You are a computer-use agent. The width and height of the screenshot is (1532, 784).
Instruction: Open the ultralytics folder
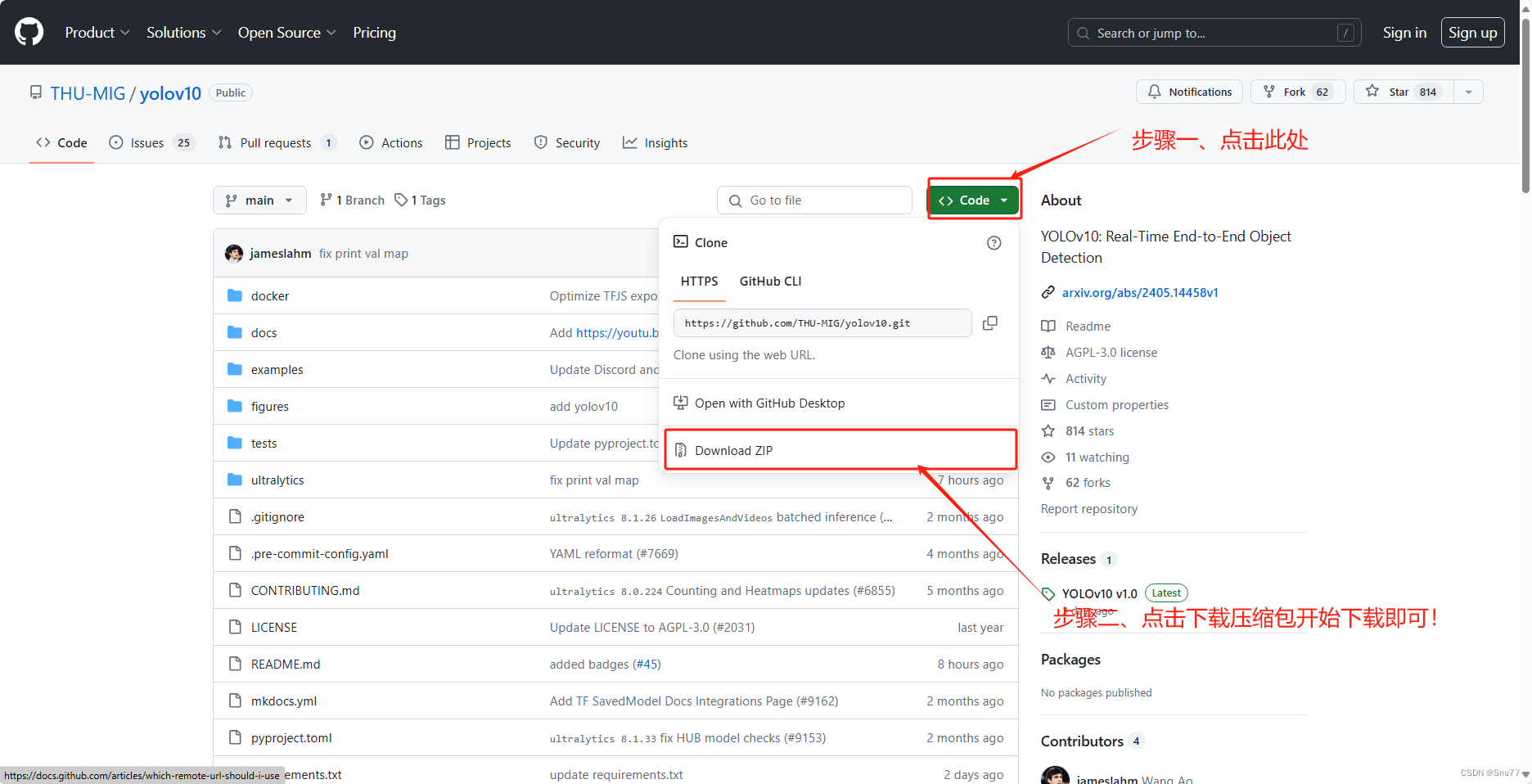(x=277, y=480)
